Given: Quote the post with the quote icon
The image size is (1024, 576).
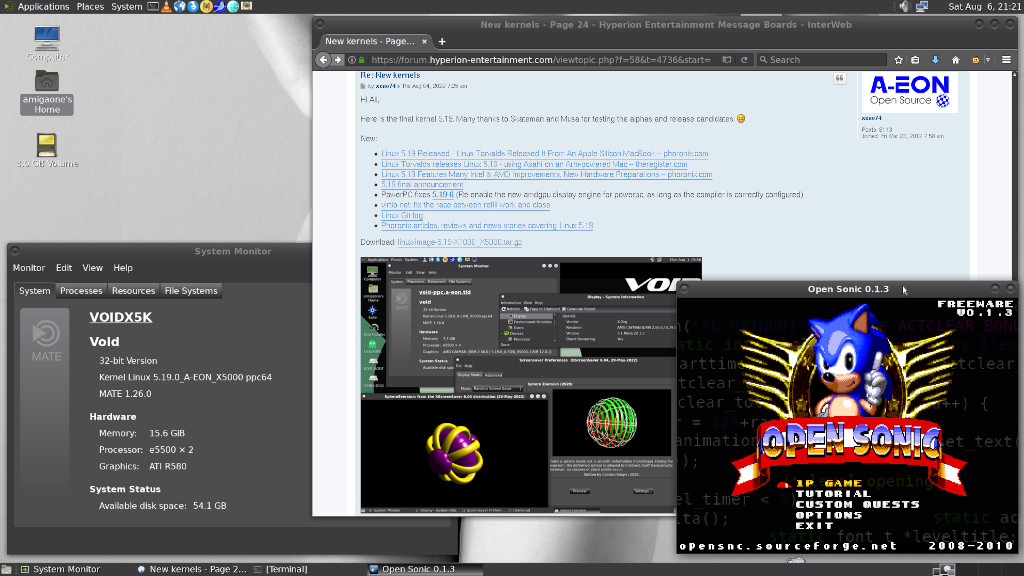Looking at the screenshot, I should 840,78.
